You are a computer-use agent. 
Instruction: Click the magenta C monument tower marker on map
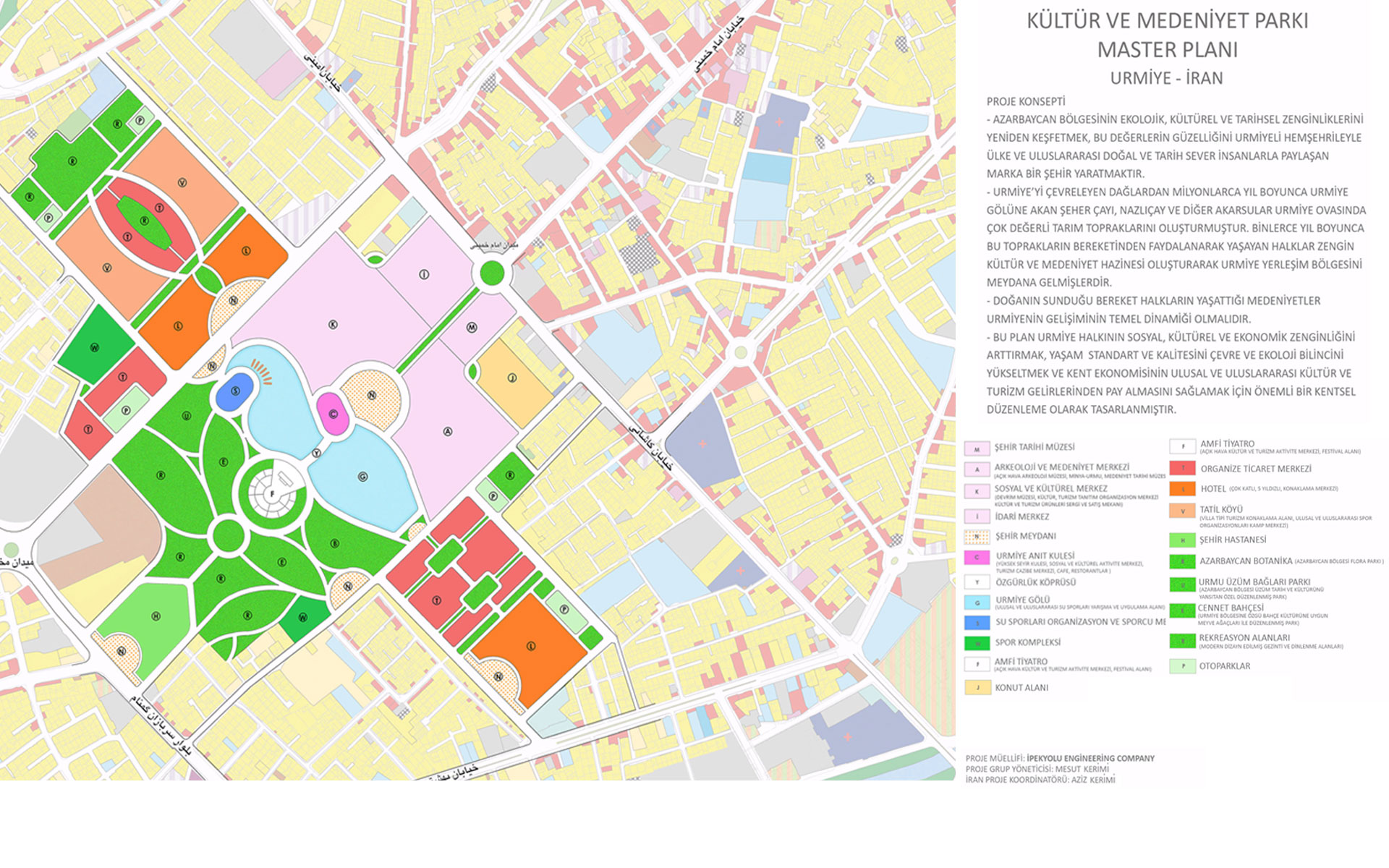point(333,414)
